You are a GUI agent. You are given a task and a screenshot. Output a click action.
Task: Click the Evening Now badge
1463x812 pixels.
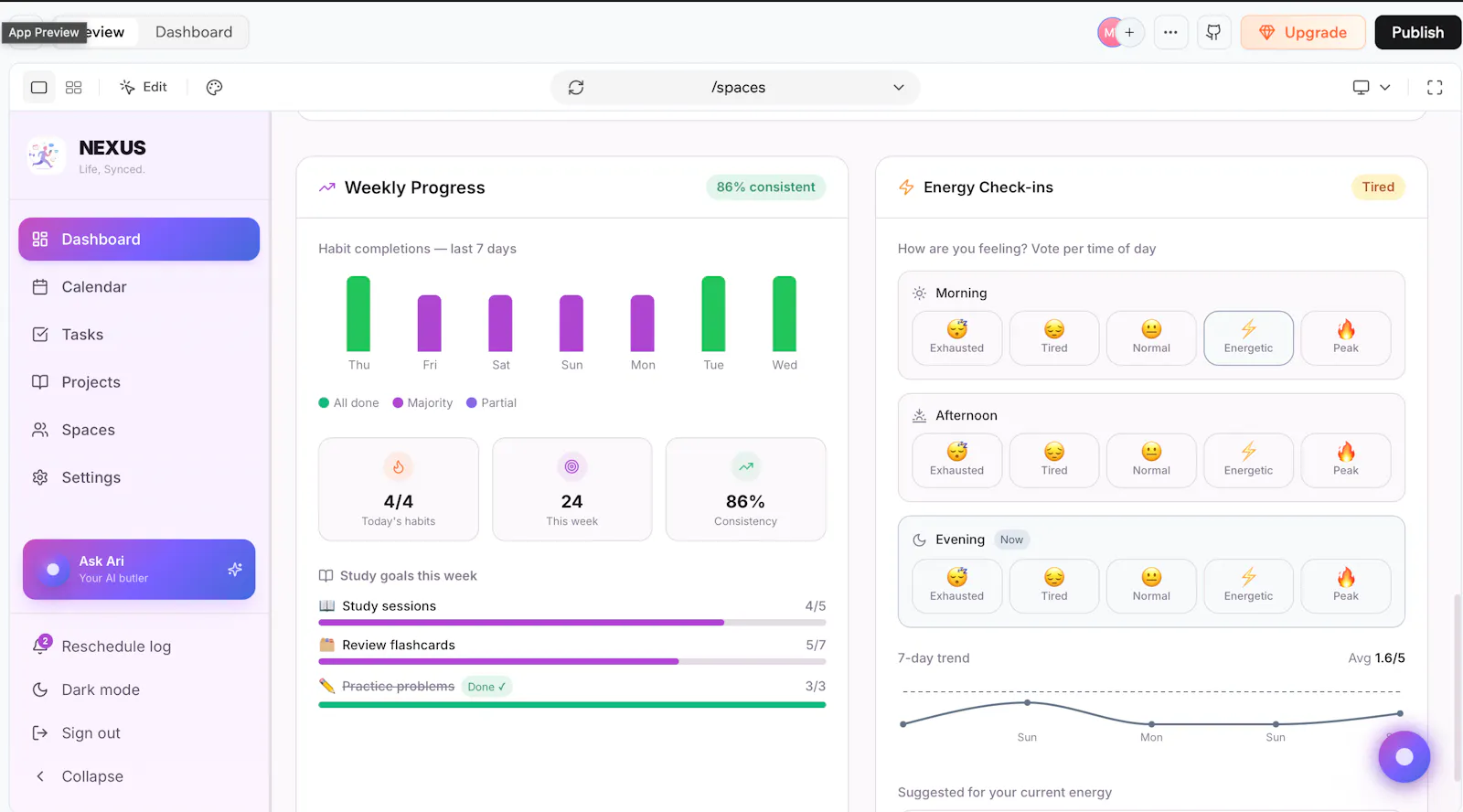tap(1011, 540)
